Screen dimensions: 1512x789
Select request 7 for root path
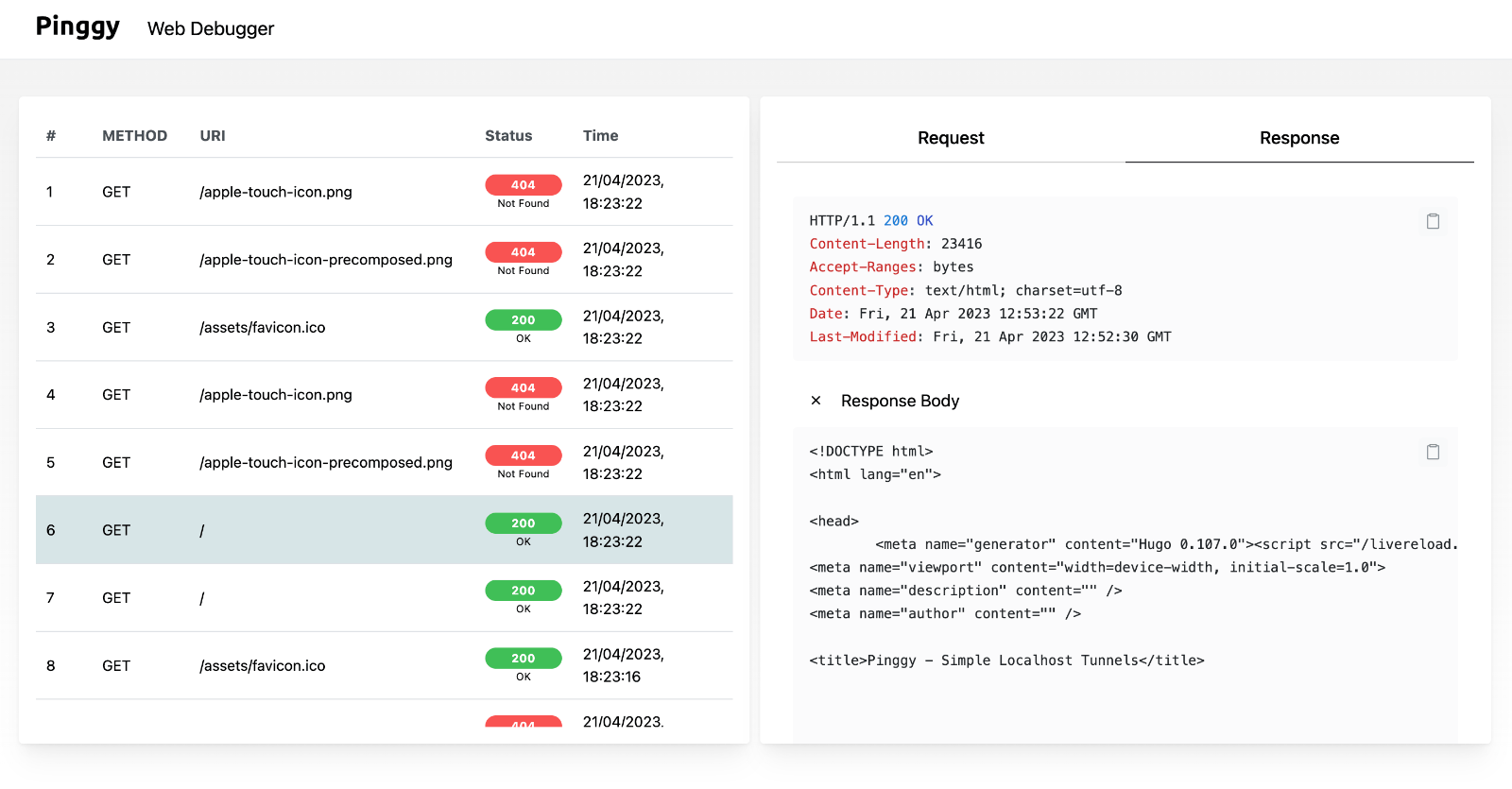(x=201, y=598)
